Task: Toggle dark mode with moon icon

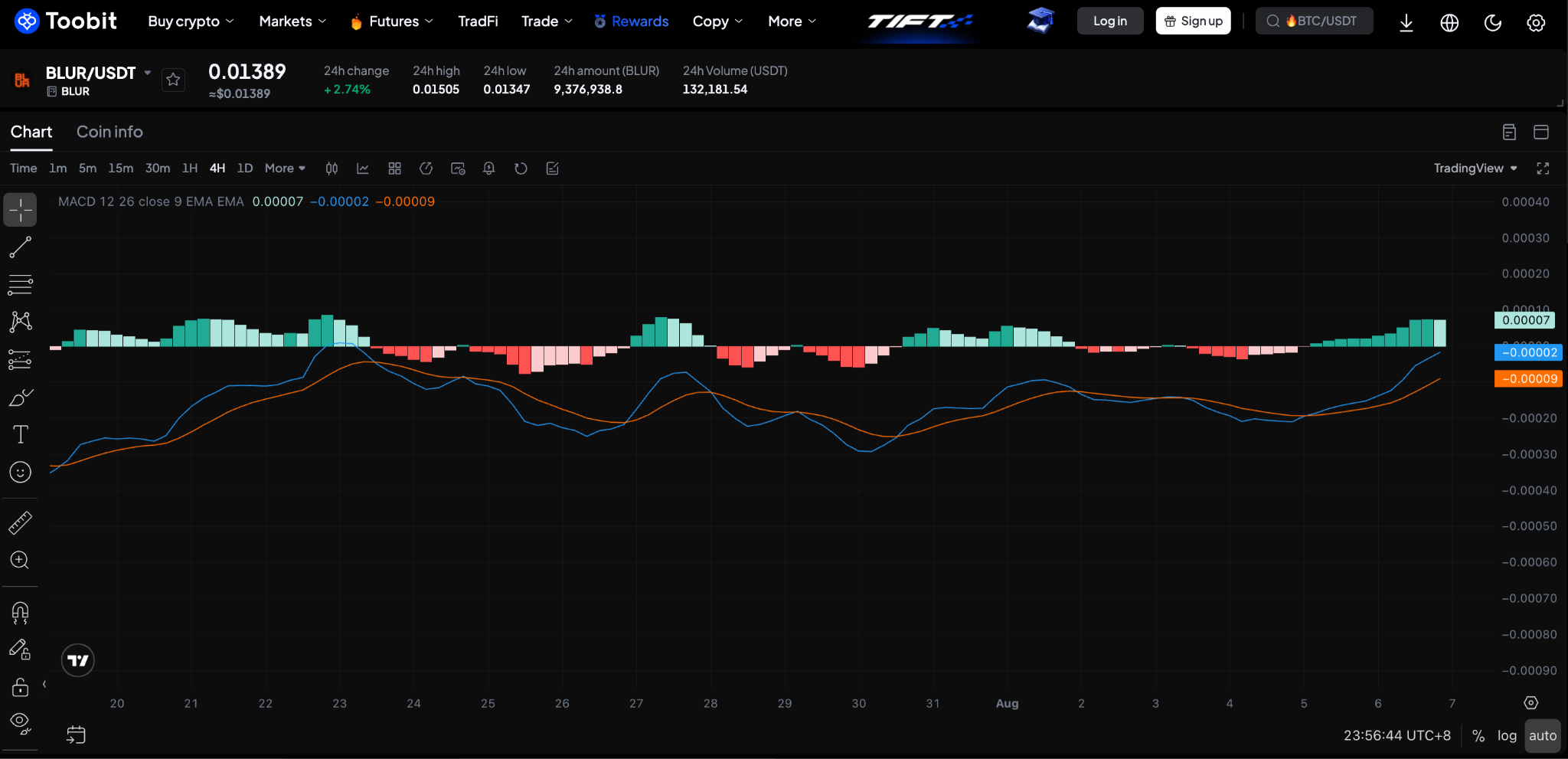Action: pos(1492,22)
